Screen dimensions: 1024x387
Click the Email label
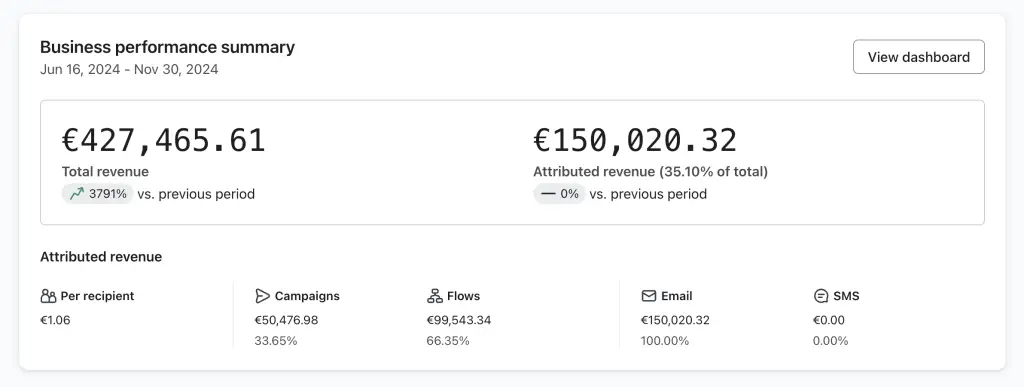[677, 296]
